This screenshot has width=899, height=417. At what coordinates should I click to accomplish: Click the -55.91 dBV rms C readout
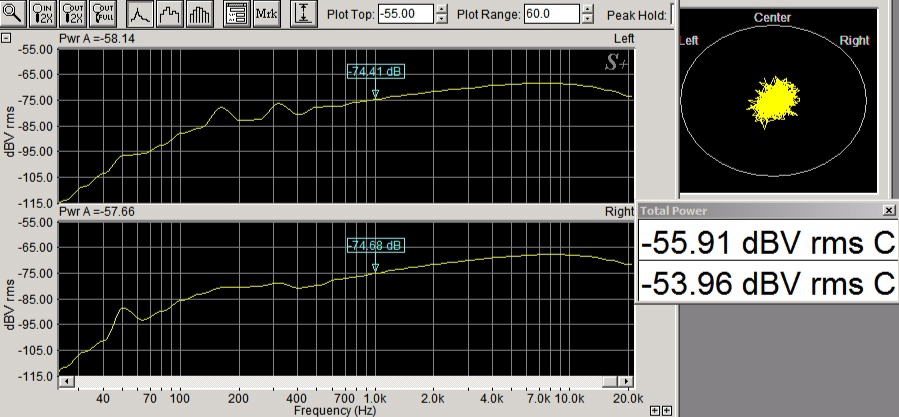click(768, 243)
